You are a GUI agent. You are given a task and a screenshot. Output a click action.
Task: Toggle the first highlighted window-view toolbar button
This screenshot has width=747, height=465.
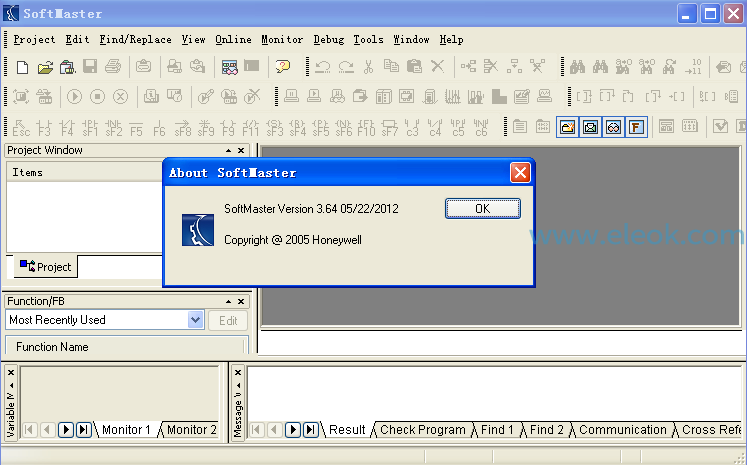567,127
